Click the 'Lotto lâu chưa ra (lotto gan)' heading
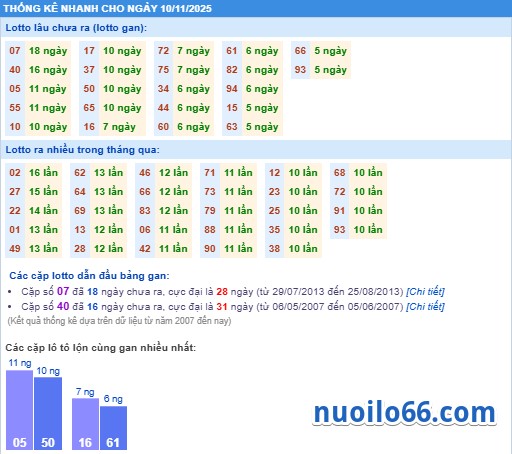Screen dimensions: 512x454 (x=76, y=28)
